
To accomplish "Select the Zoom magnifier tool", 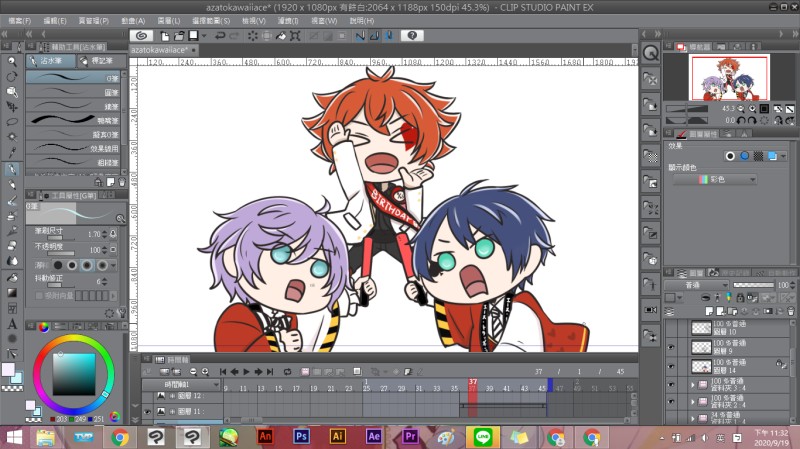I will (12, 61).
